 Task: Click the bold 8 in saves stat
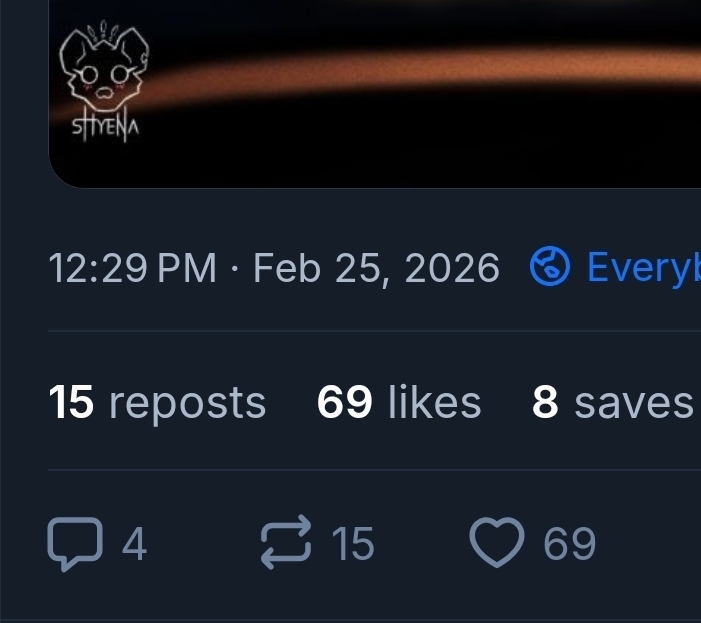[545, 403]
